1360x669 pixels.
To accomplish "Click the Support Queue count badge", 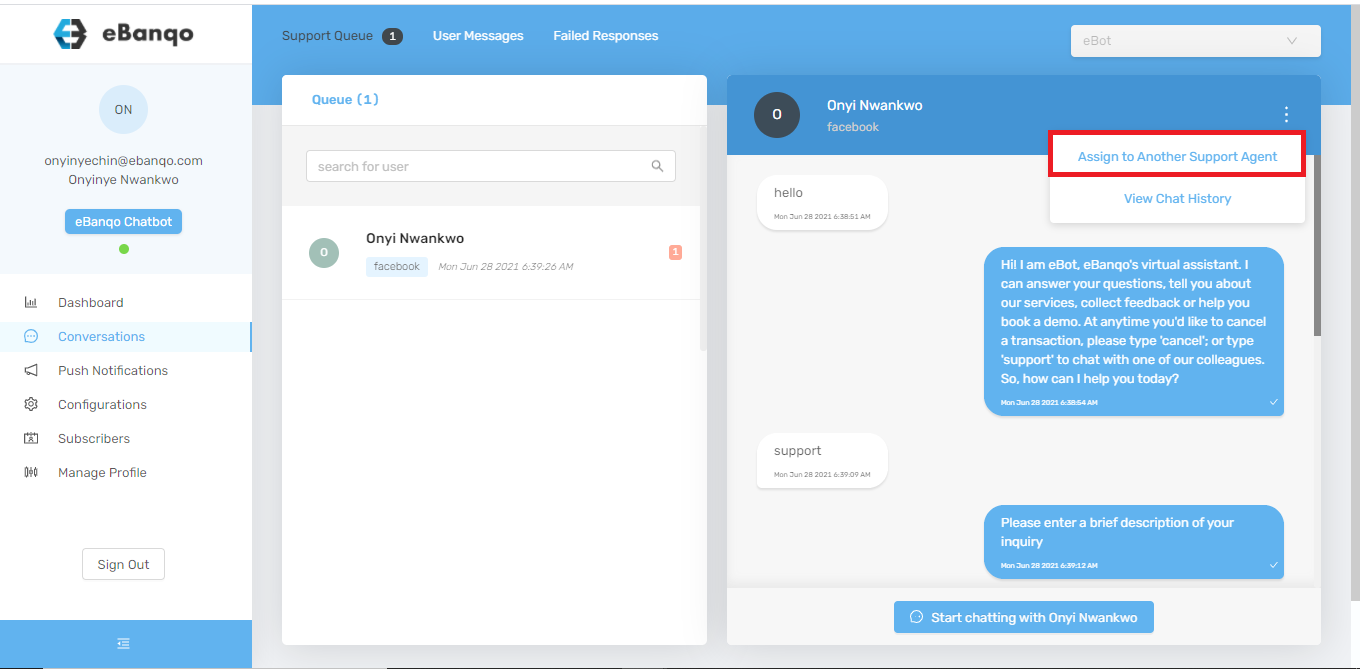I will click(392, 36).
